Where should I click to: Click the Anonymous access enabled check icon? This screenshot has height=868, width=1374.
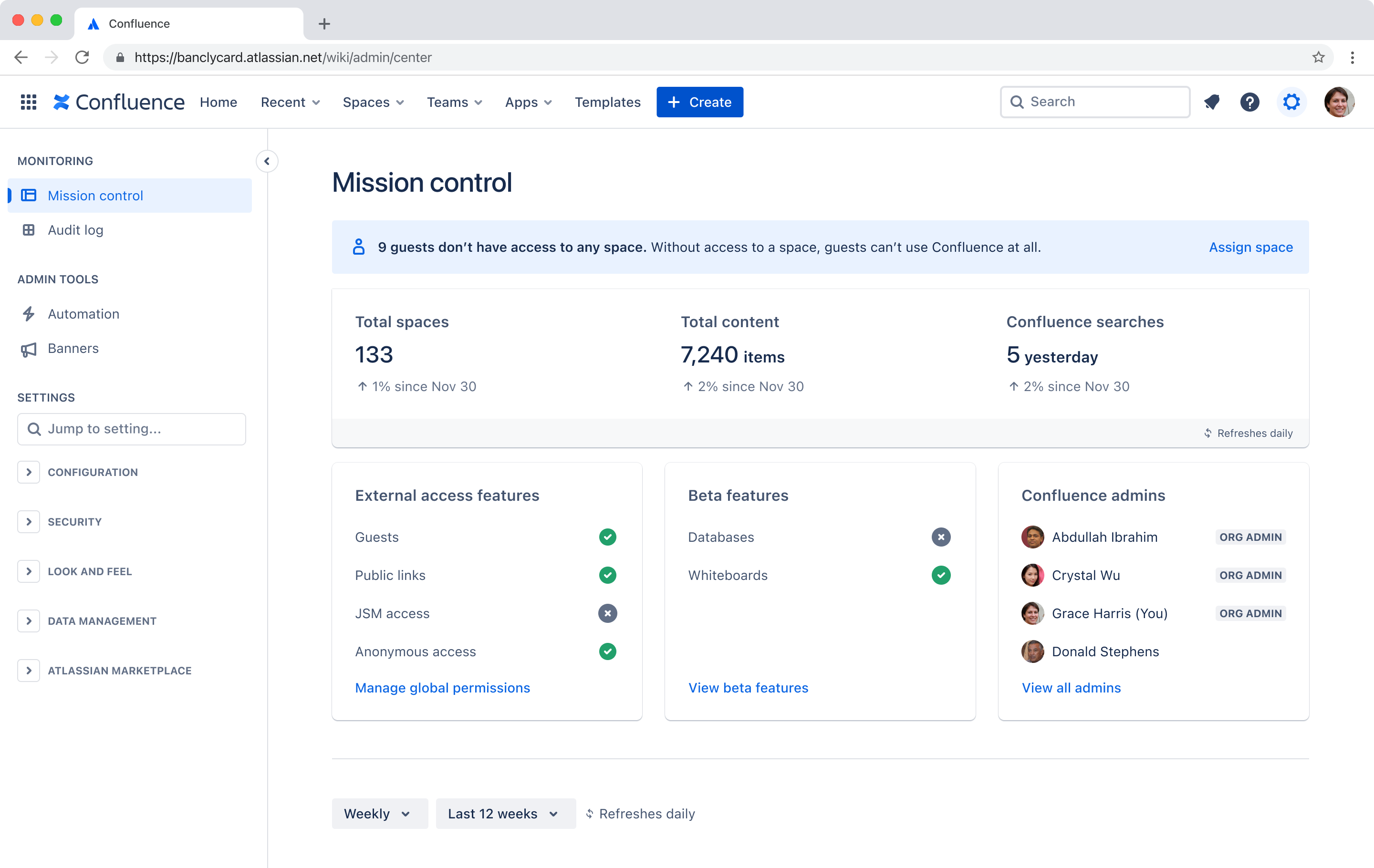[607, 651]
